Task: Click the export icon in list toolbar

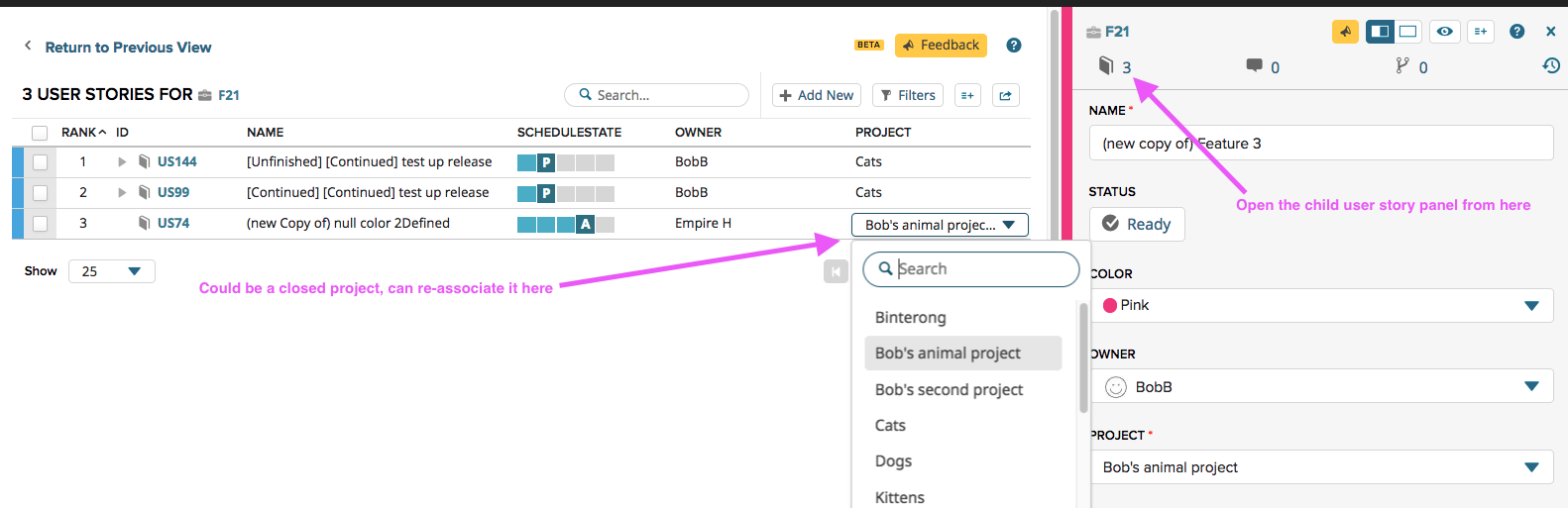Action: pos(1005,95)
